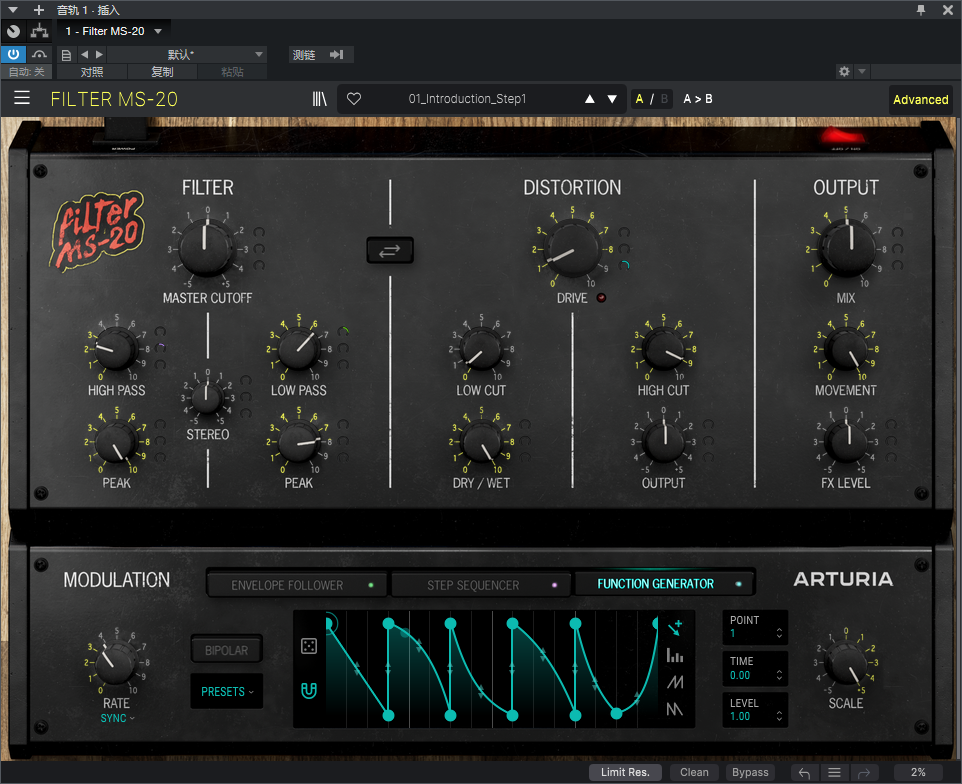Click the 01_Introduction_Step1 preset name

click(x=468, y=99)
